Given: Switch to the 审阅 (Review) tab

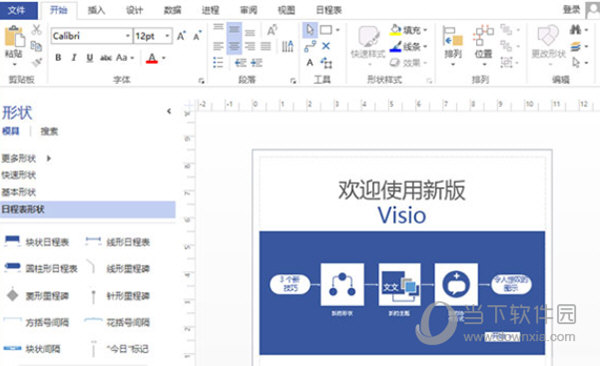Looking at the screenshot, I should pos(248,10).
